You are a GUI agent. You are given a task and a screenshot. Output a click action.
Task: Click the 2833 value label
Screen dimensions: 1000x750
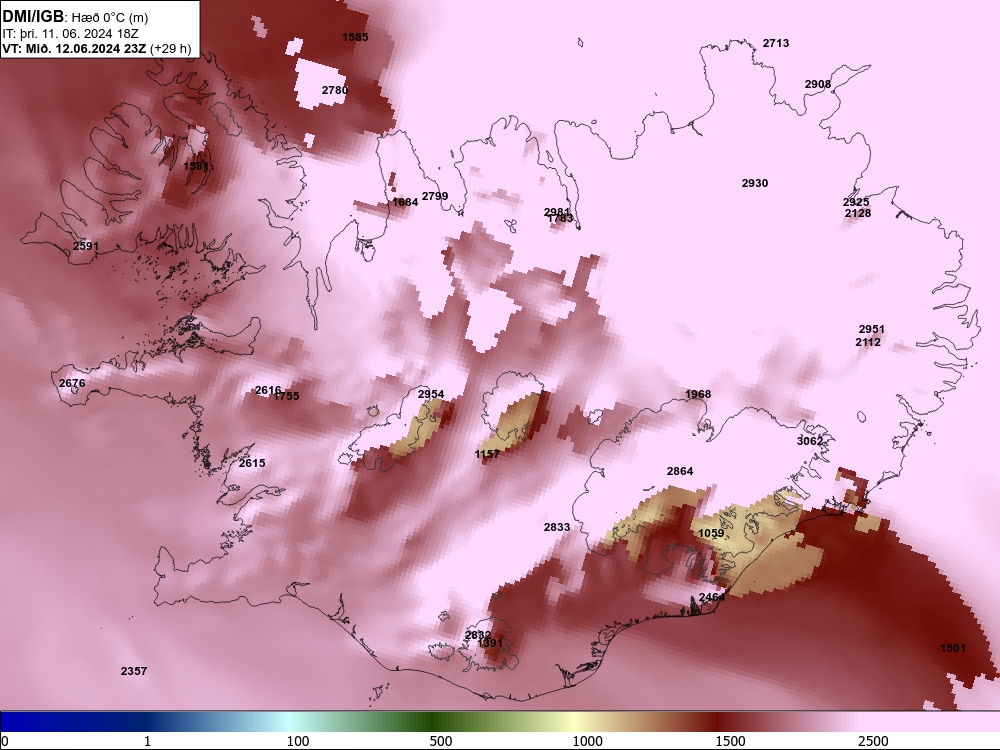click(x=557, y=527)
